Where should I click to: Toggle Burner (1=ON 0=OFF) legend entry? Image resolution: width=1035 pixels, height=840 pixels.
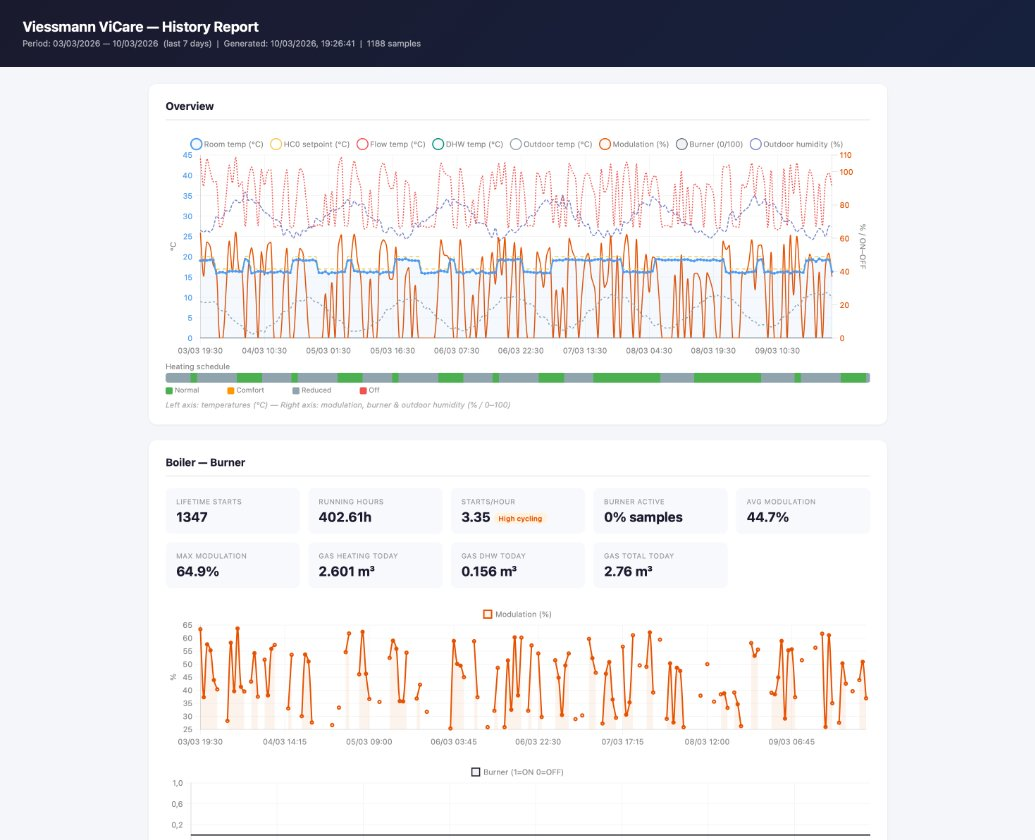(517, 772)
